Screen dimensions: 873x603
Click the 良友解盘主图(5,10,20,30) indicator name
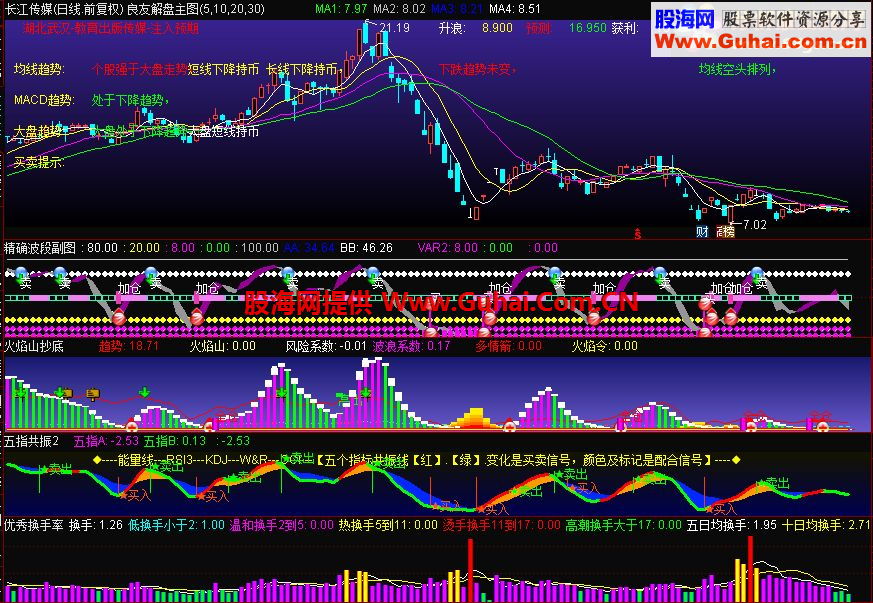(196, 8)
